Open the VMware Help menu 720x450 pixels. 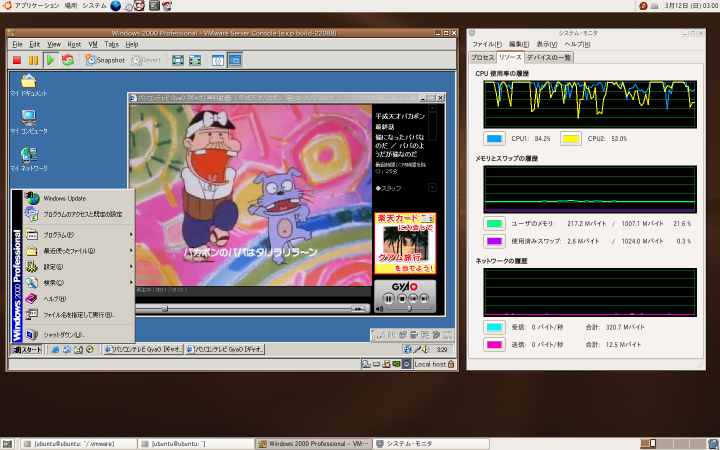click(132, 45)
